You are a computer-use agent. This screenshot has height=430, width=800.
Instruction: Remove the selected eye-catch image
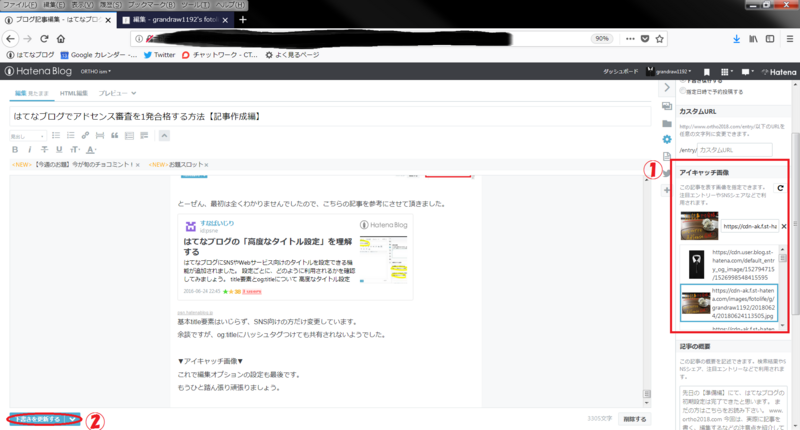[784, 226]
